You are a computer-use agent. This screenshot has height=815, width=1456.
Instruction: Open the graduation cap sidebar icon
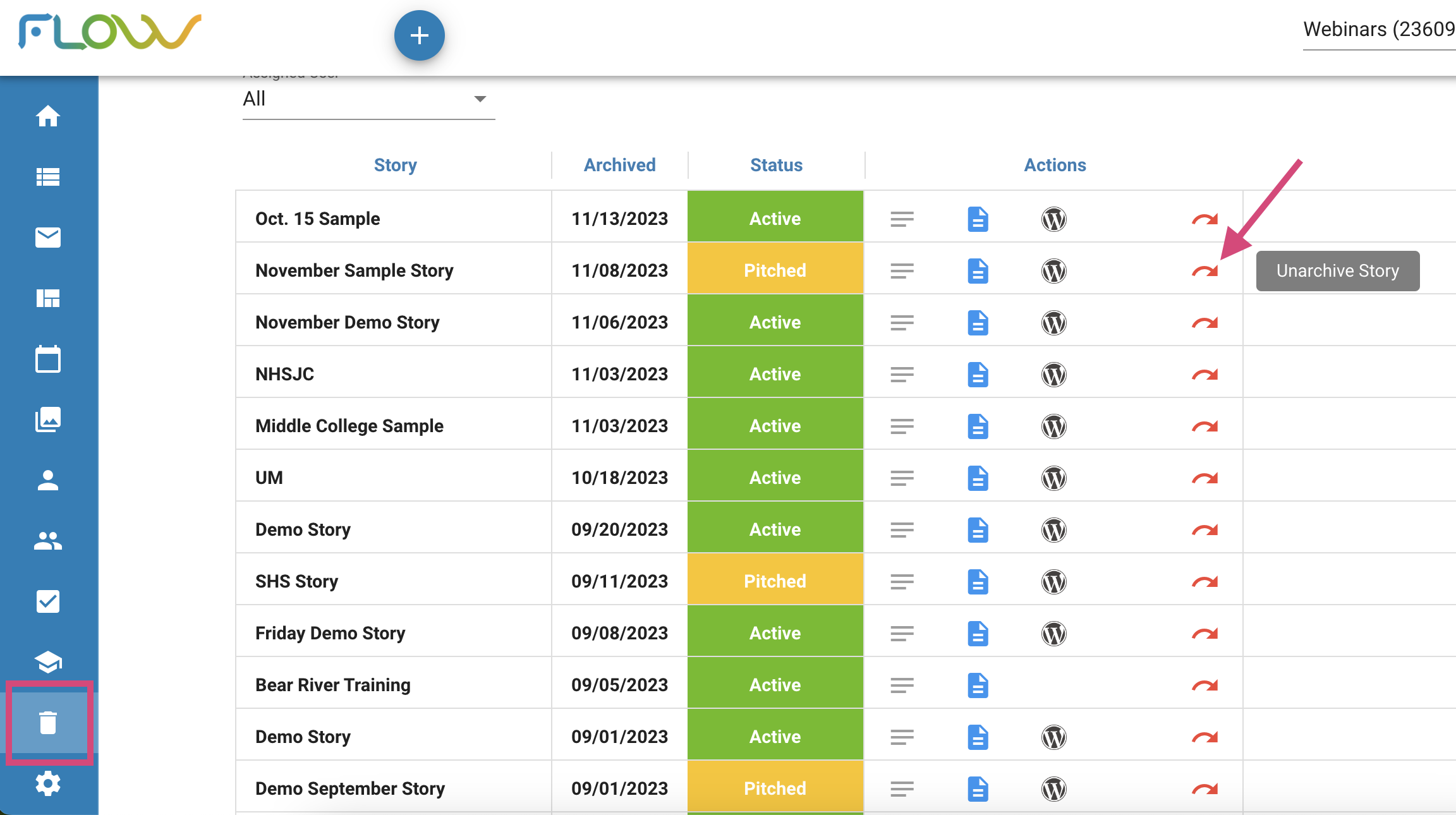pyautogui.click(x=48, y=662)
